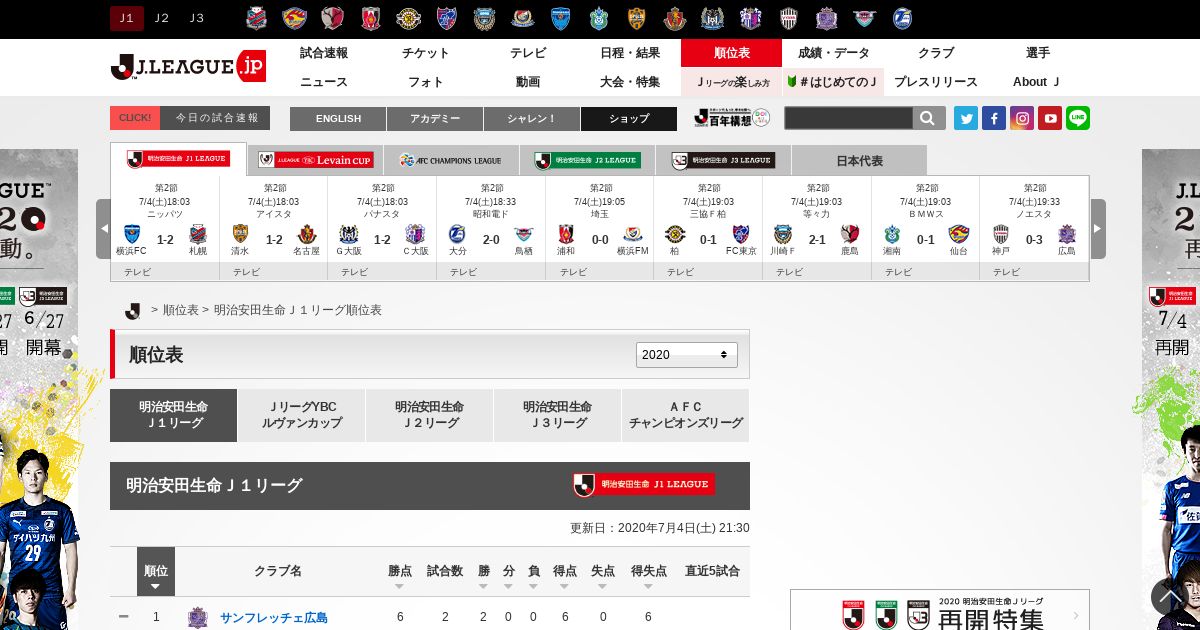
Task: Open the チケット navigation menu item
Action: point(426,53)
